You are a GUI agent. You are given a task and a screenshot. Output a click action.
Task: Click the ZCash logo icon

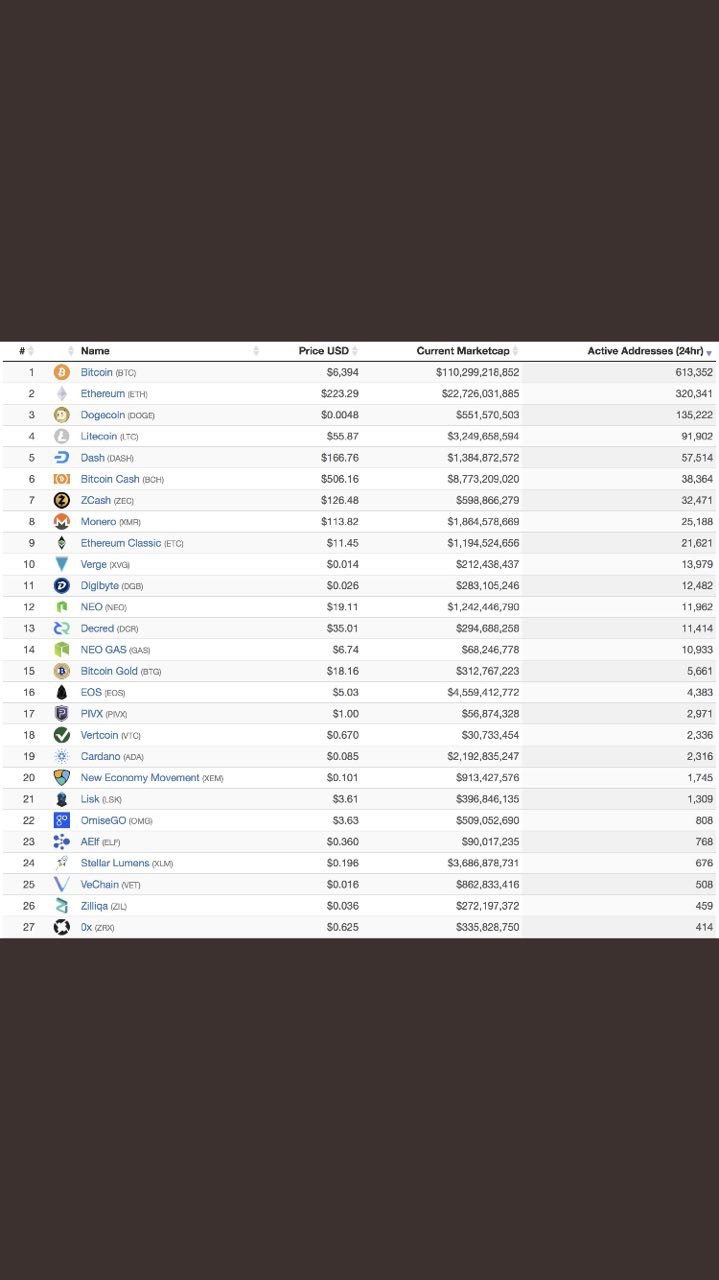coord(61,500)
